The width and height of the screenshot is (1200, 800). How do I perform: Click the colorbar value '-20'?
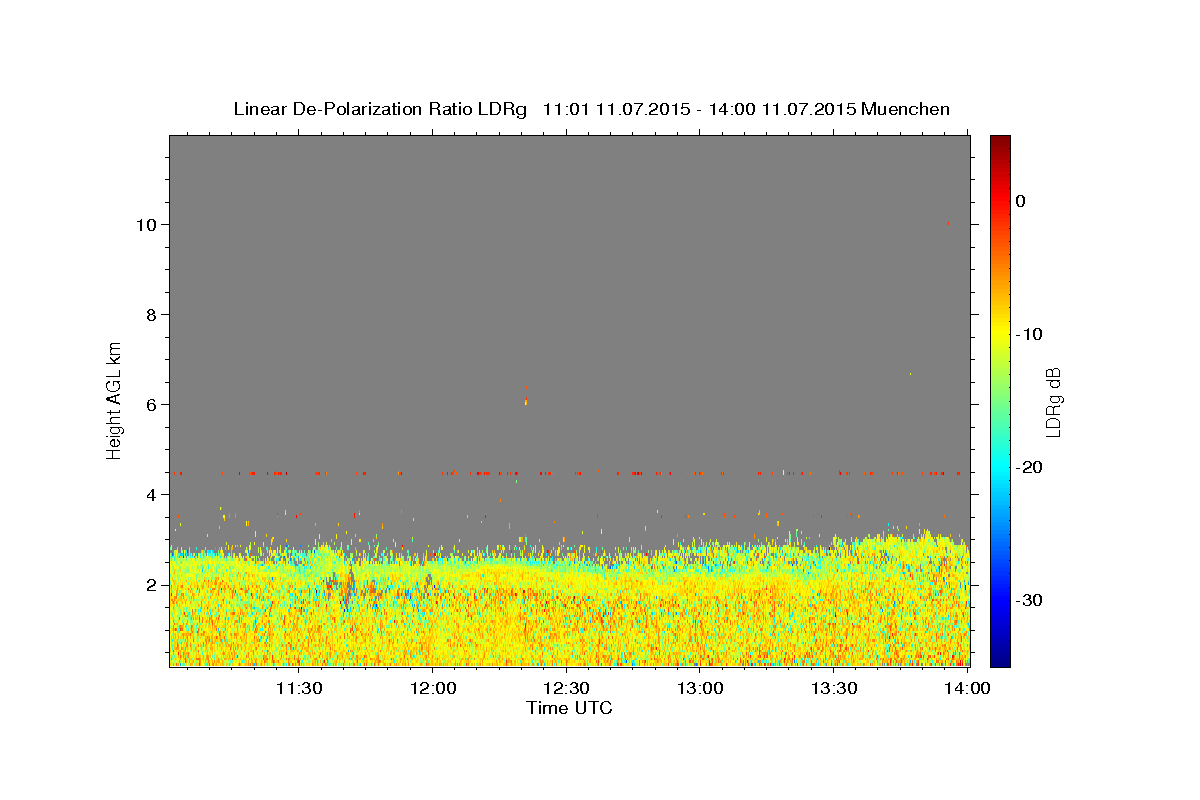1030,467
